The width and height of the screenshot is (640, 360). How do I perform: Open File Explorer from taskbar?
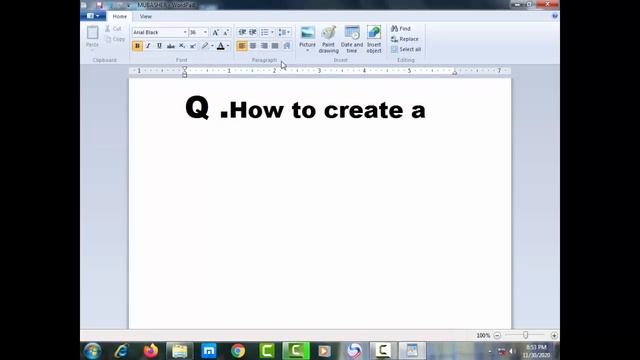[180, 351]
